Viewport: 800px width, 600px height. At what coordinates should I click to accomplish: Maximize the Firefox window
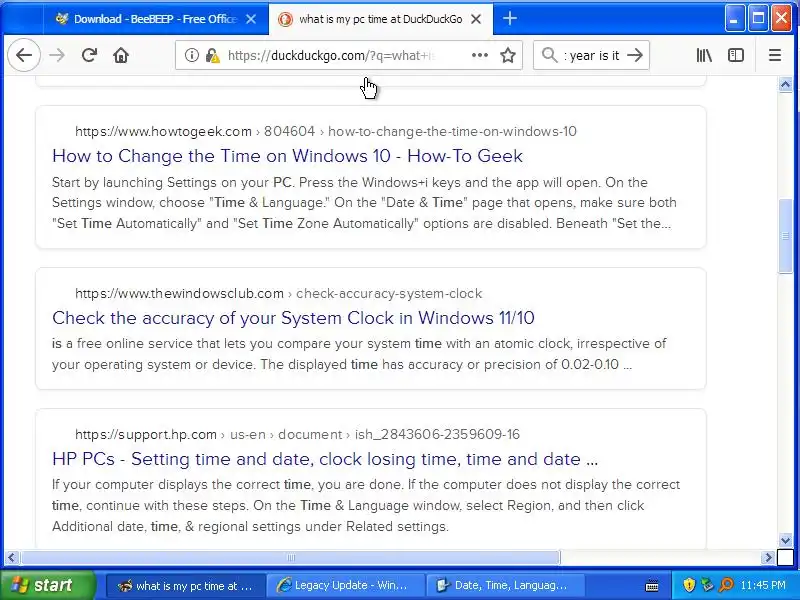pyautogui.click(x=758, y=18)
